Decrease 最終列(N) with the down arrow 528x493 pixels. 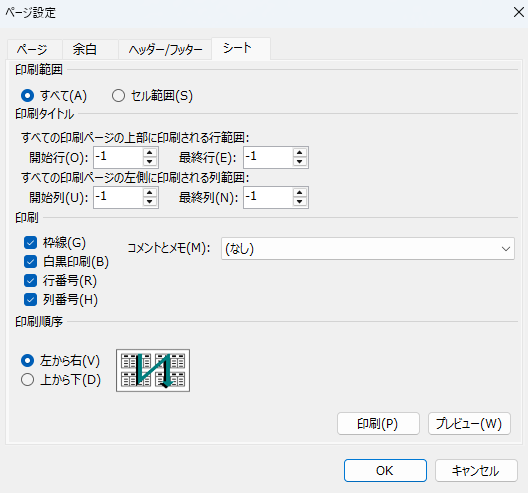(300, 202)
